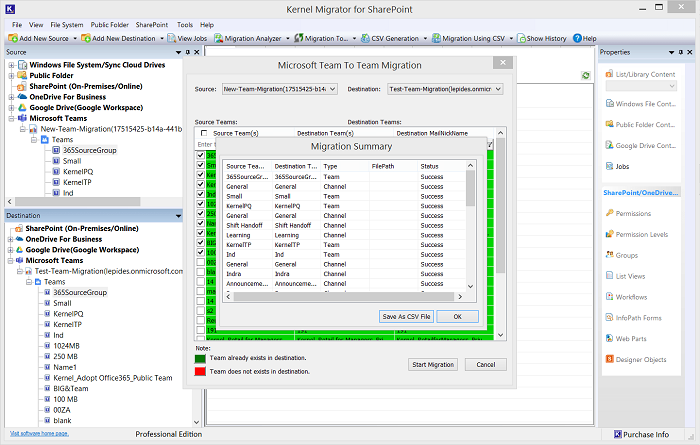Viewport: 700px width, 445px height.
Task: Launch the Migration Analyzer tool
Action: click(247, 38)
